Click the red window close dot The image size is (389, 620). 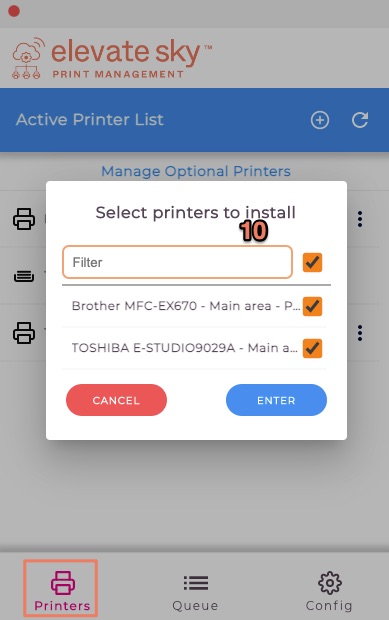(x=14, y=11)
